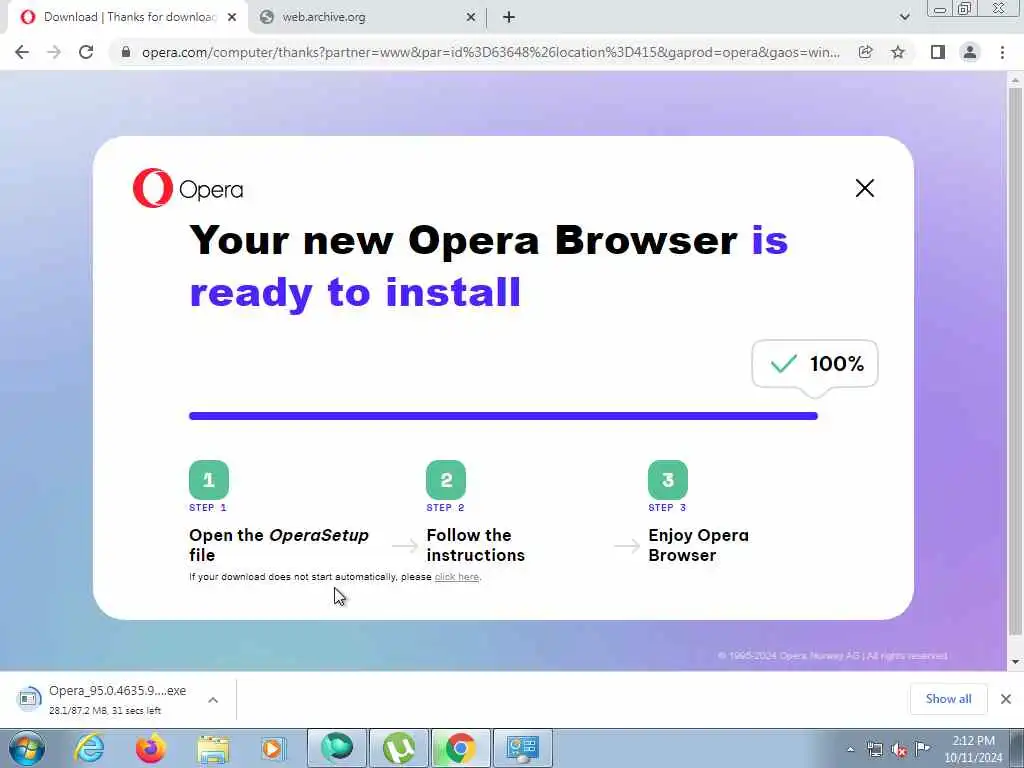Image resolution: width=1024 pixels, height=768 pixels.
Task: Open Windows Media Player from taskbar
Action: pos(273,748)
